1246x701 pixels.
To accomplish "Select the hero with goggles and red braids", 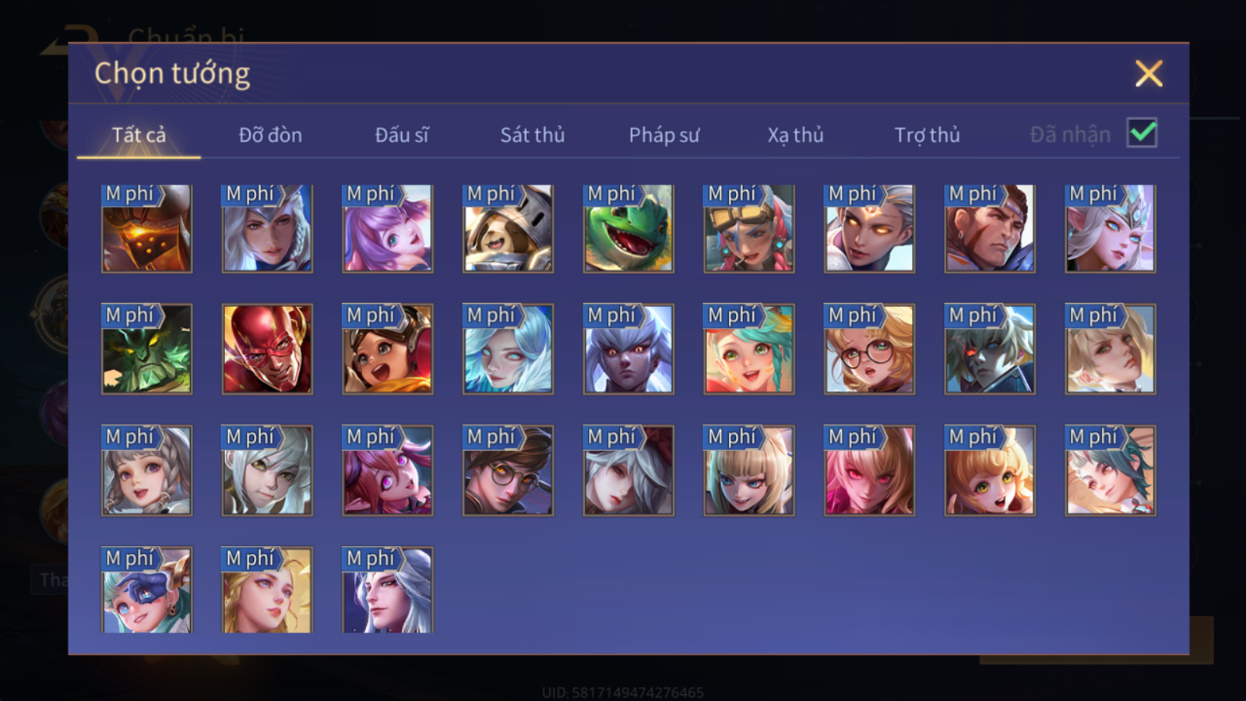I will 749,228.
